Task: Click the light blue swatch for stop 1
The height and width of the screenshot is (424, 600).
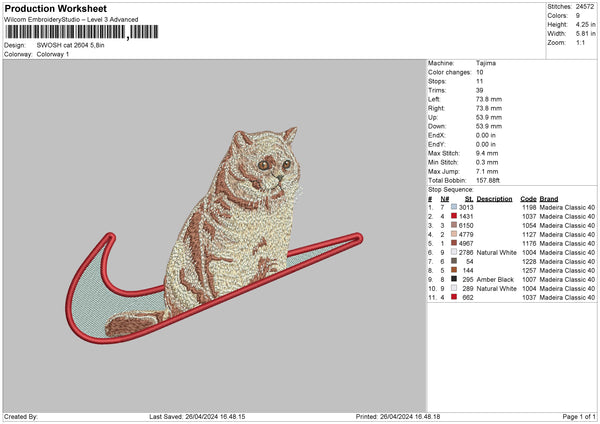Action: coord(454,207)
